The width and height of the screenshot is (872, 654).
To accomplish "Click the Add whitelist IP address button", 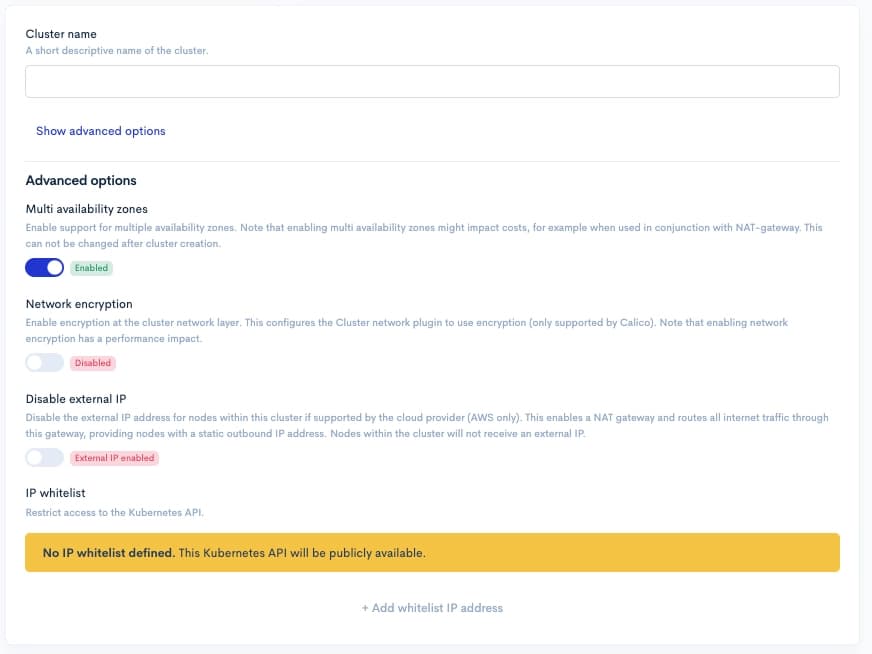I will pos(432,608).
